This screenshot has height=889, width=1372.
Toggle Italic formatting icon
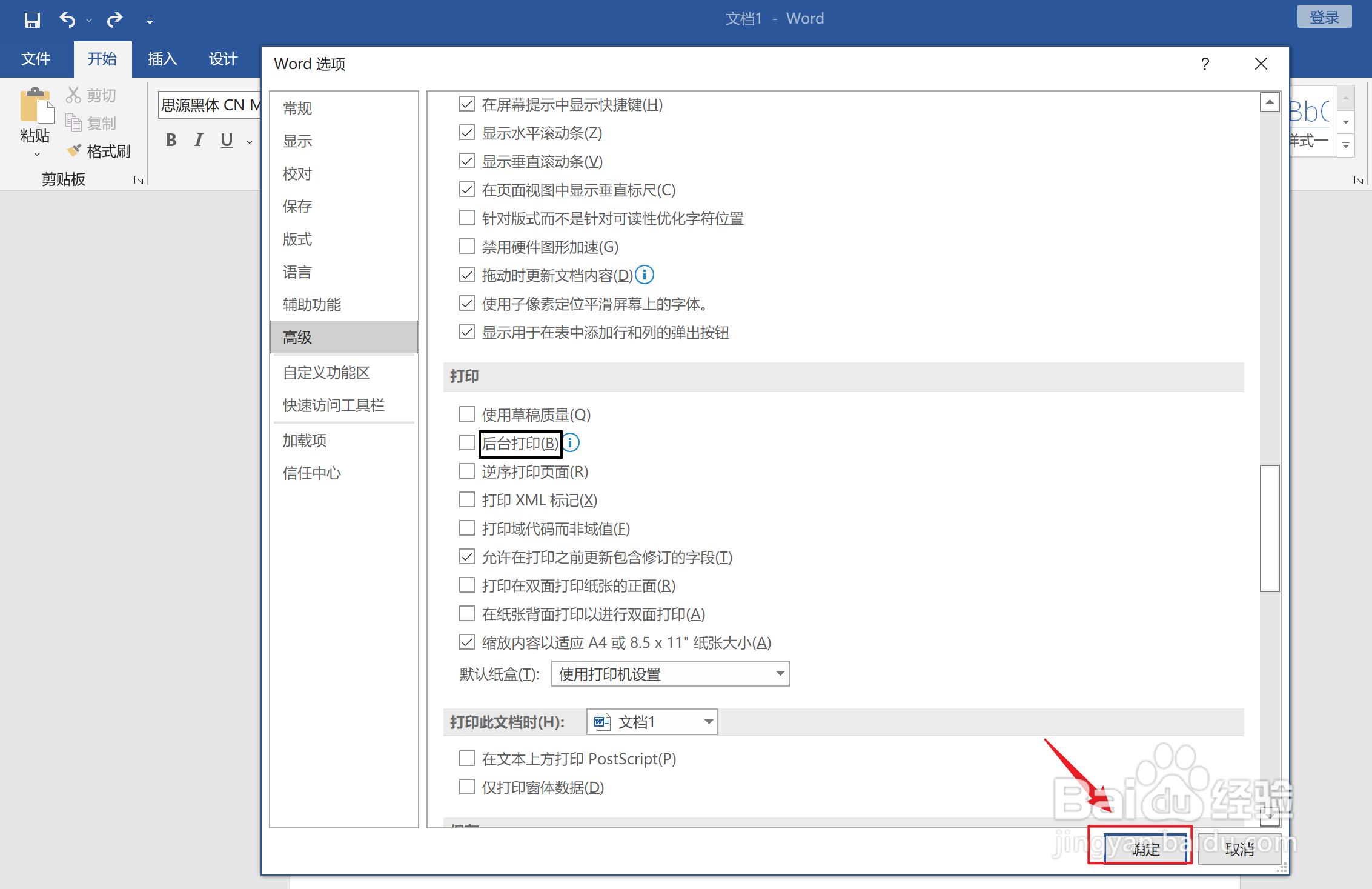(199, 140)
